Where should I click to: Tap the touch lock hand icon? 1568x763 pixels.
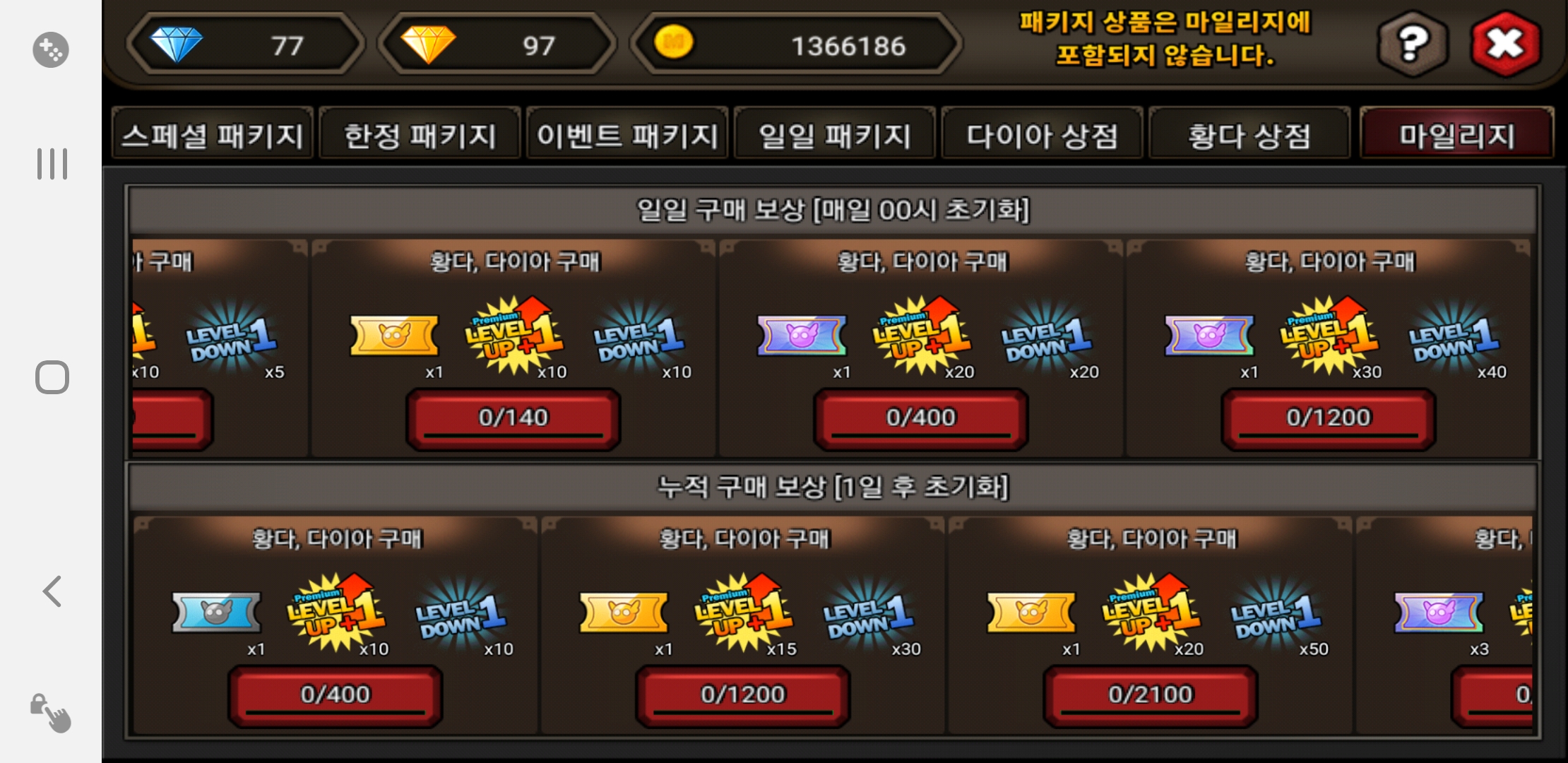tap(51, 712)
